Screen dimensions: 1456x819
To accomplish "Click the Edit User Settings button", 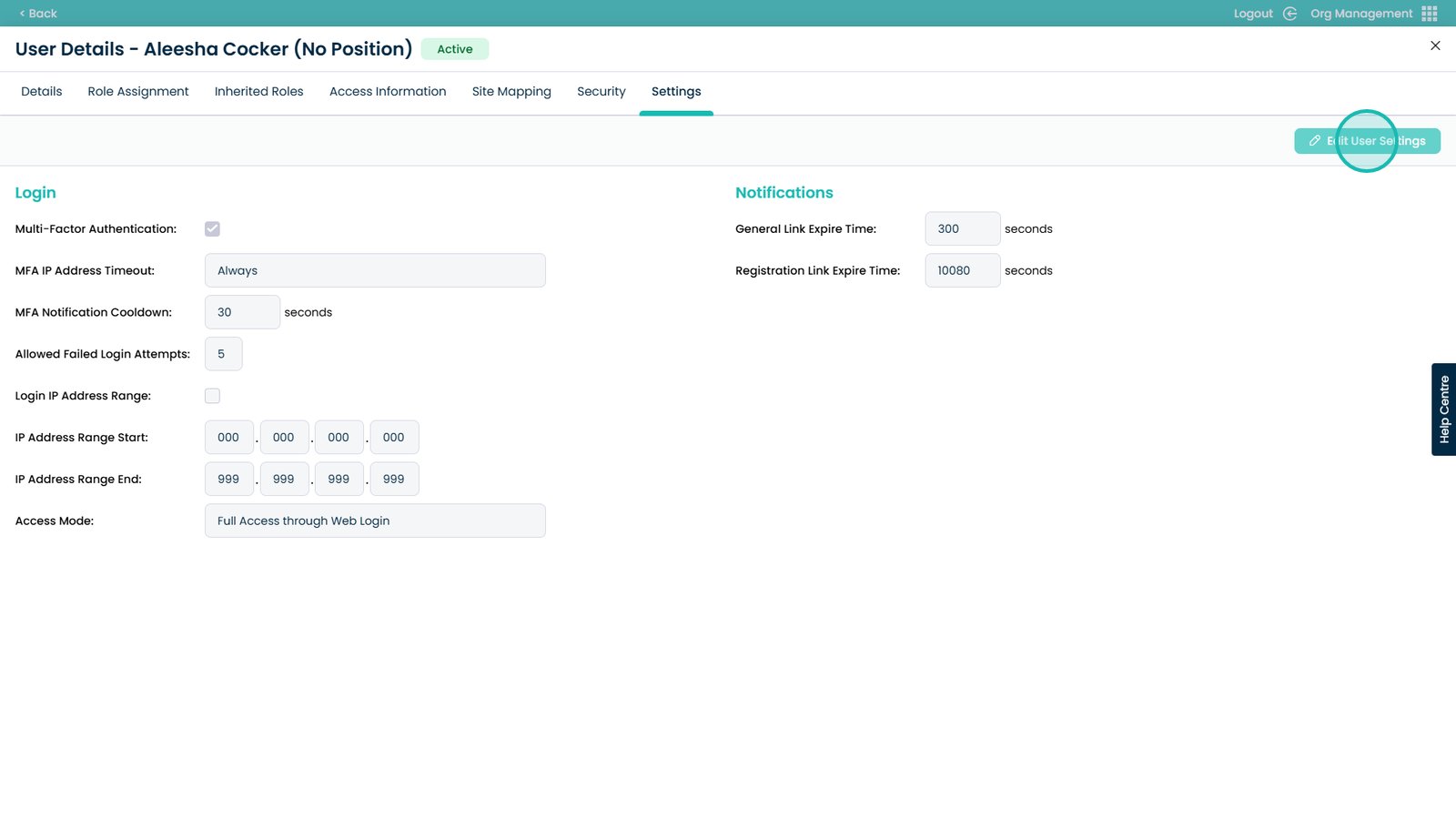I will 1367,141.
